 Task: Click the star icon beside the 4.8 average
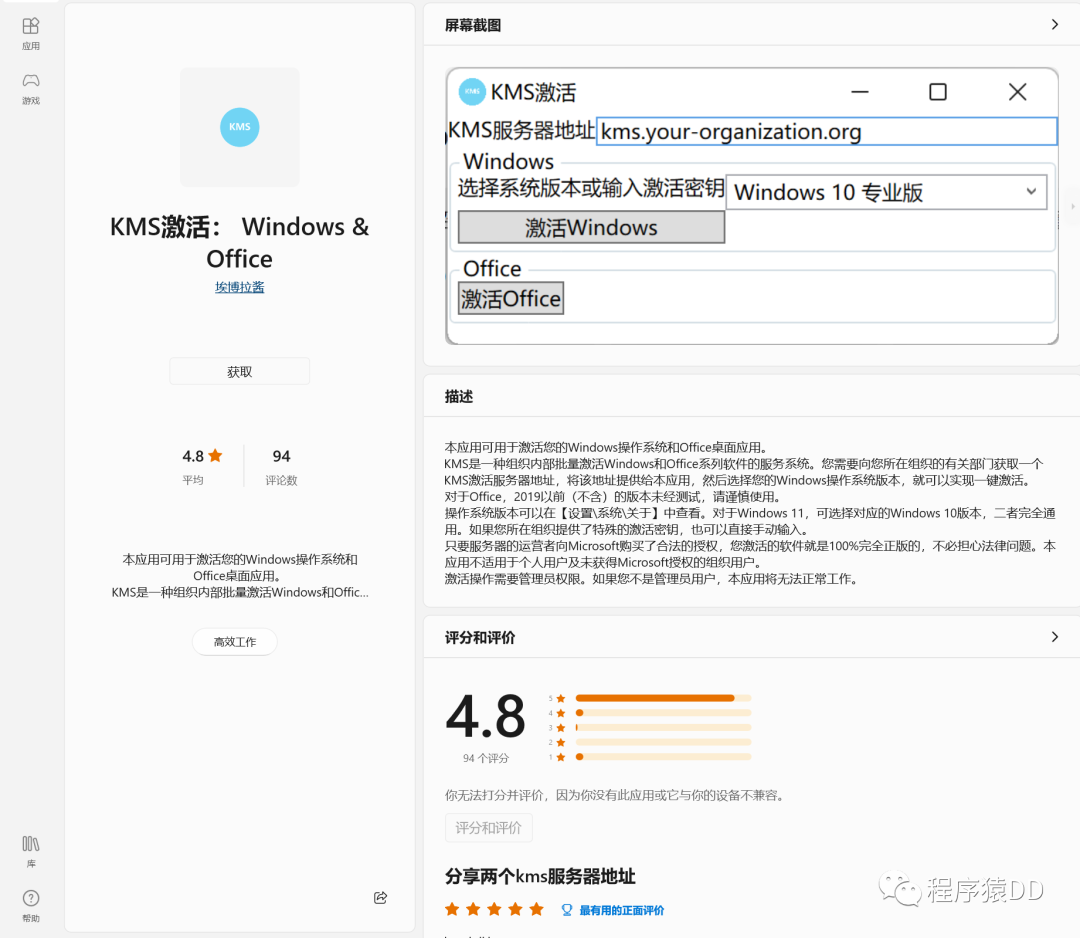pos(215,456)
